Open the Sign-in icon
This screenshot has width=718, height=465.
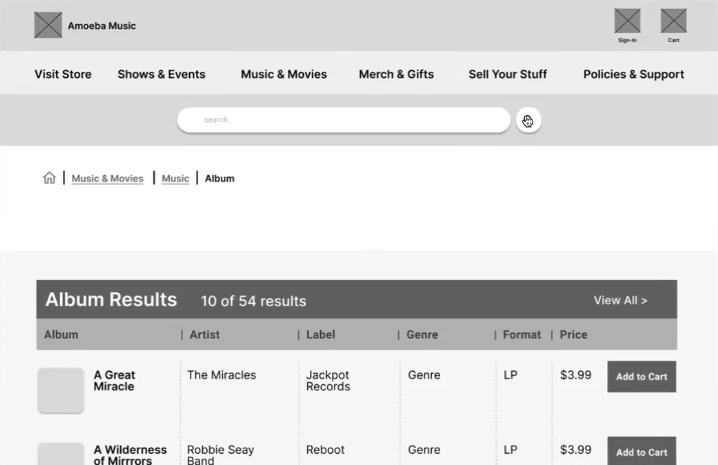627,21
